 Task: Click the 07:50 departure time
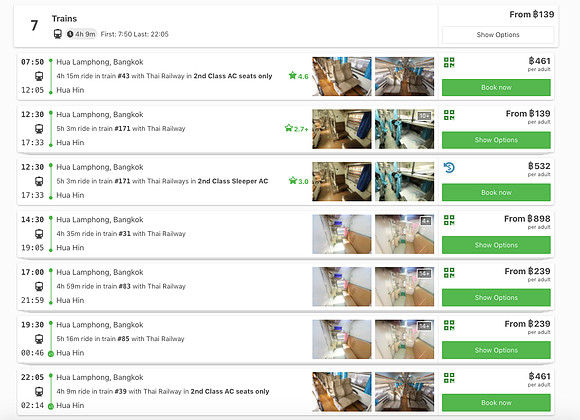32,62
